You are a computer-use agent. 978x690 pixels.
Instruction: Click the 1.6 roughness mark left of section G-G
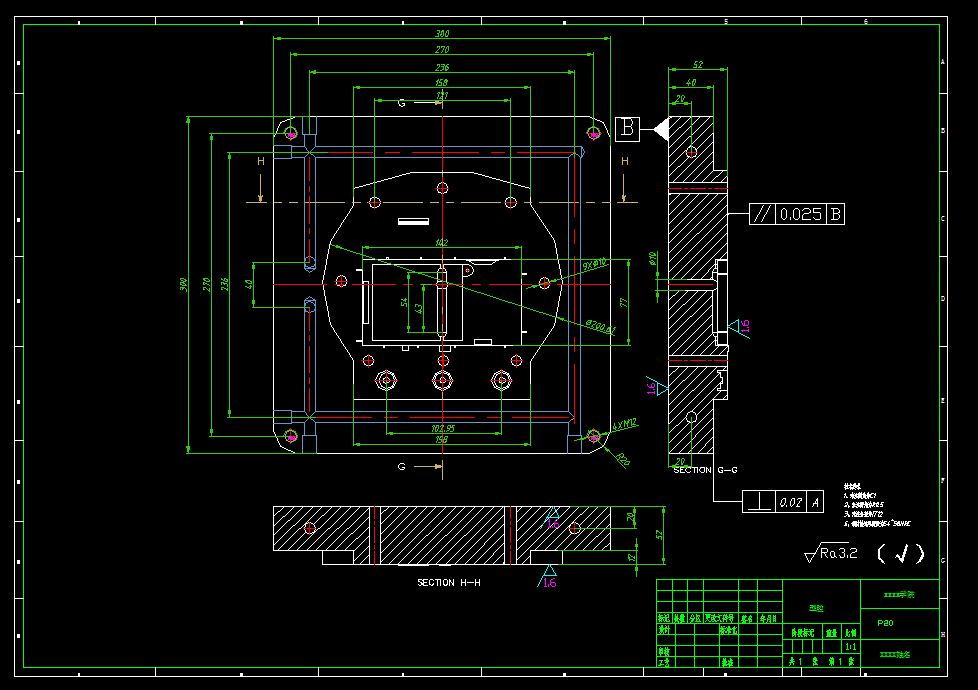[656, 386]
